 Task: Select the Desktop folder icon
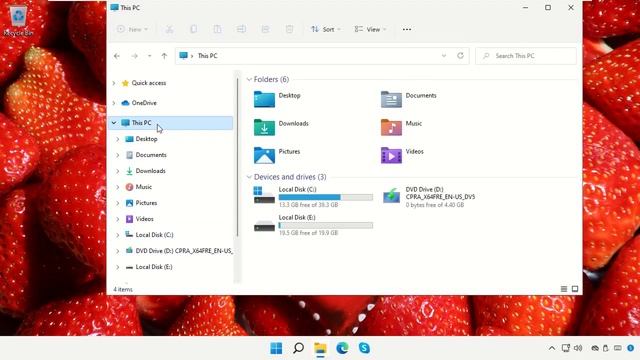click(x=264, y=99)
